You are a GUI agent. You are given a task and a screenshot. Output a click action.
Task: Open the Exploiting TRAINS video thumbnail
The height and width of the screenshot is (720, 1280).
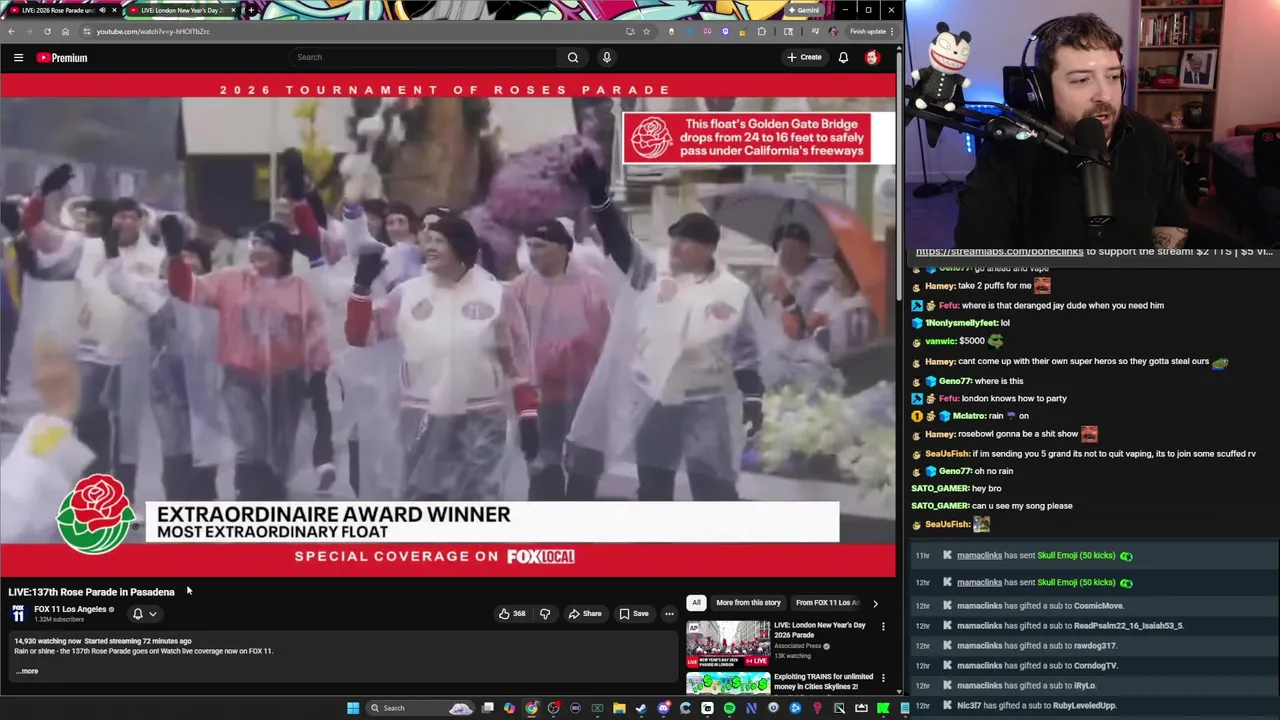click(x=728, y=684)
